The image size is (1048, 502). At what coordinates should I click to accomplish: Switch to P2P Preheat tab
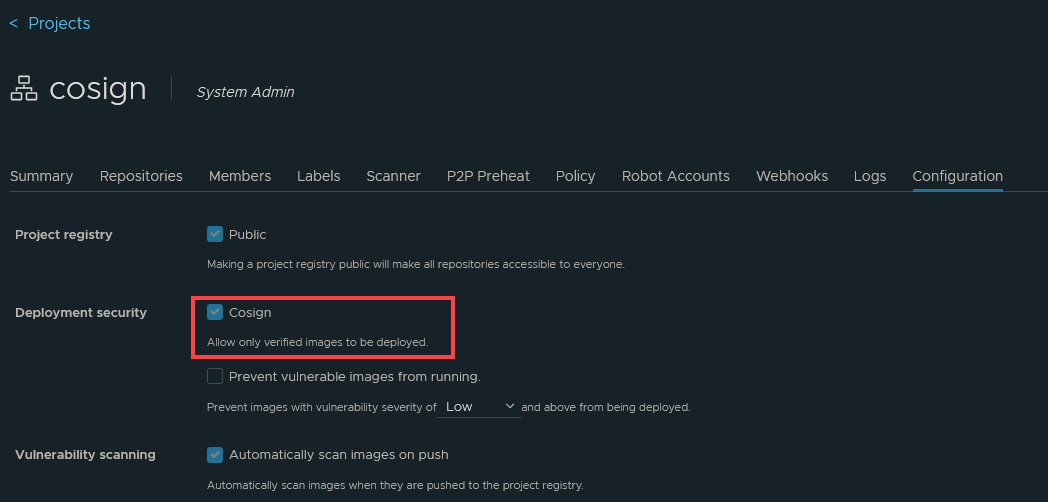(488, 176)
